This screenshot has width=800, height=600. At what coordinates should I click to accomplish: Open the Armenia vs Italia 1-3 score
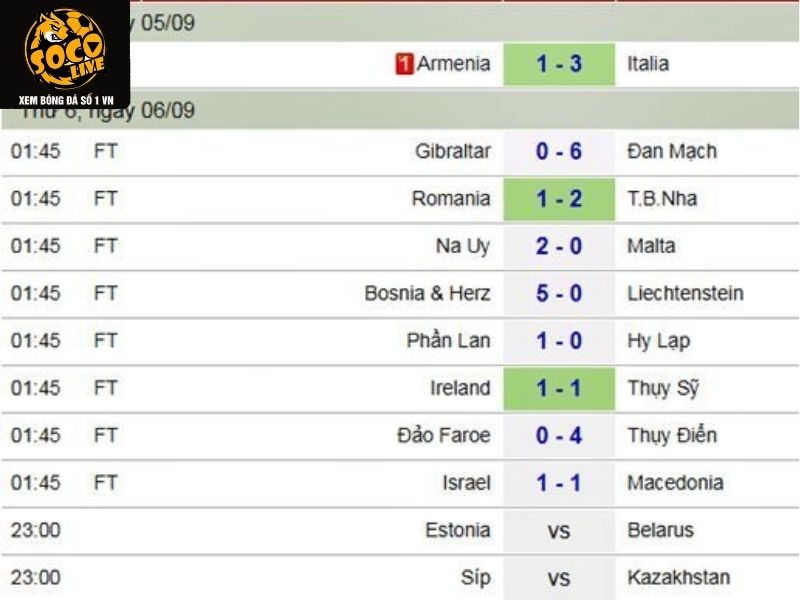click(559, 64)
